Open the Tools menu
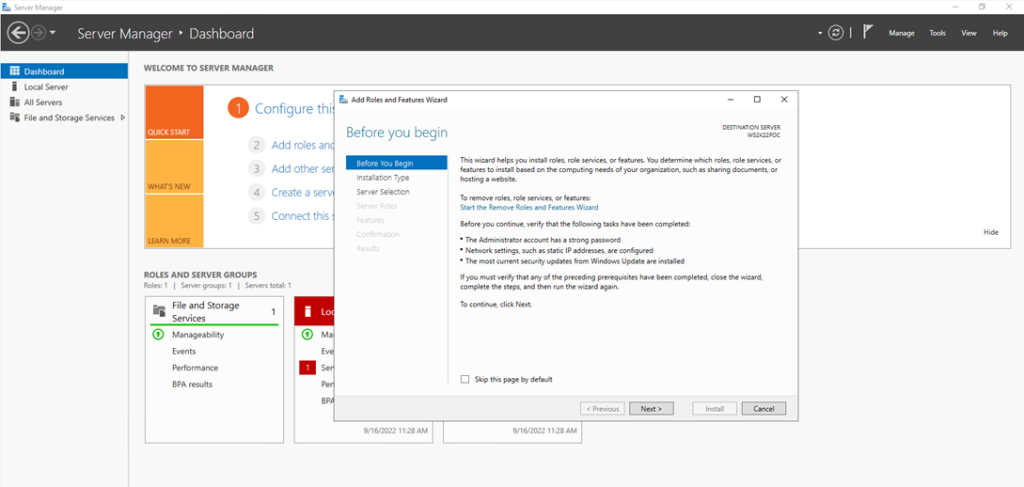1024x487 pixels. coord(938,33)
